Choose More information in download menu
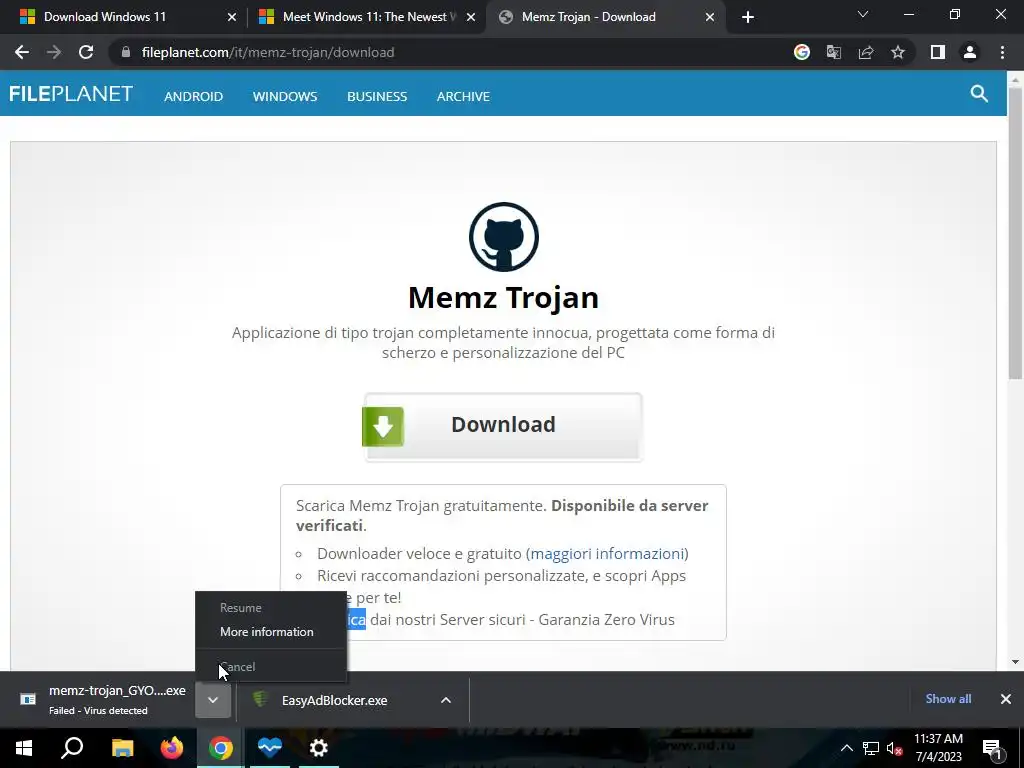 pos(271,632)
